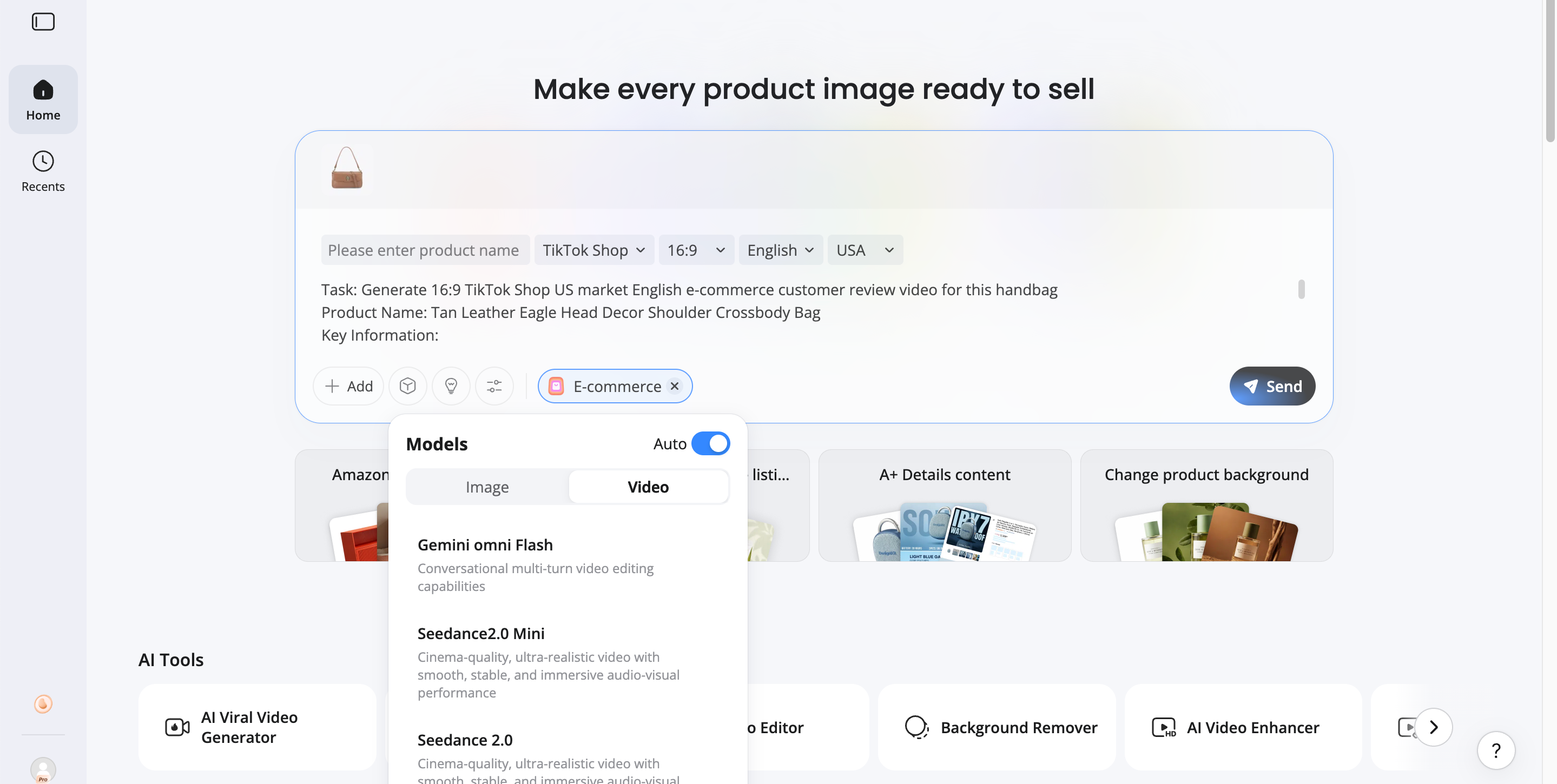Click the product name input field

point(426,250)
